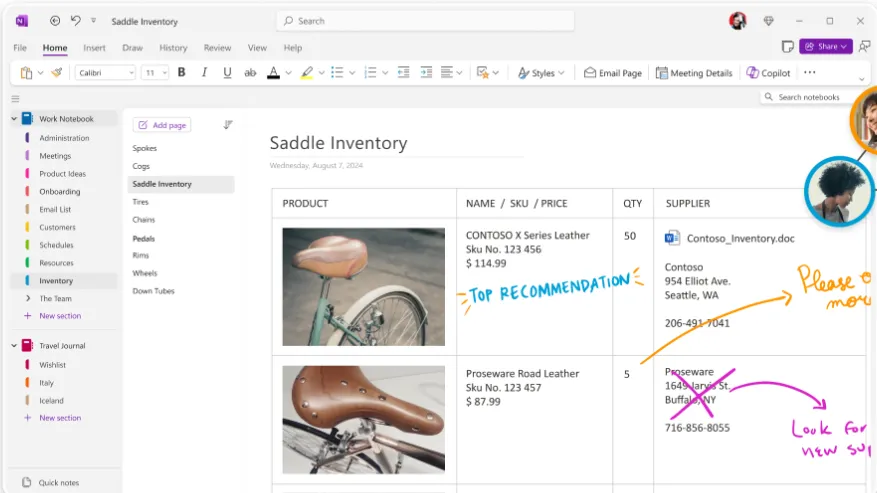
Task: Increase the indent level
Action: (x=426, y=72)
